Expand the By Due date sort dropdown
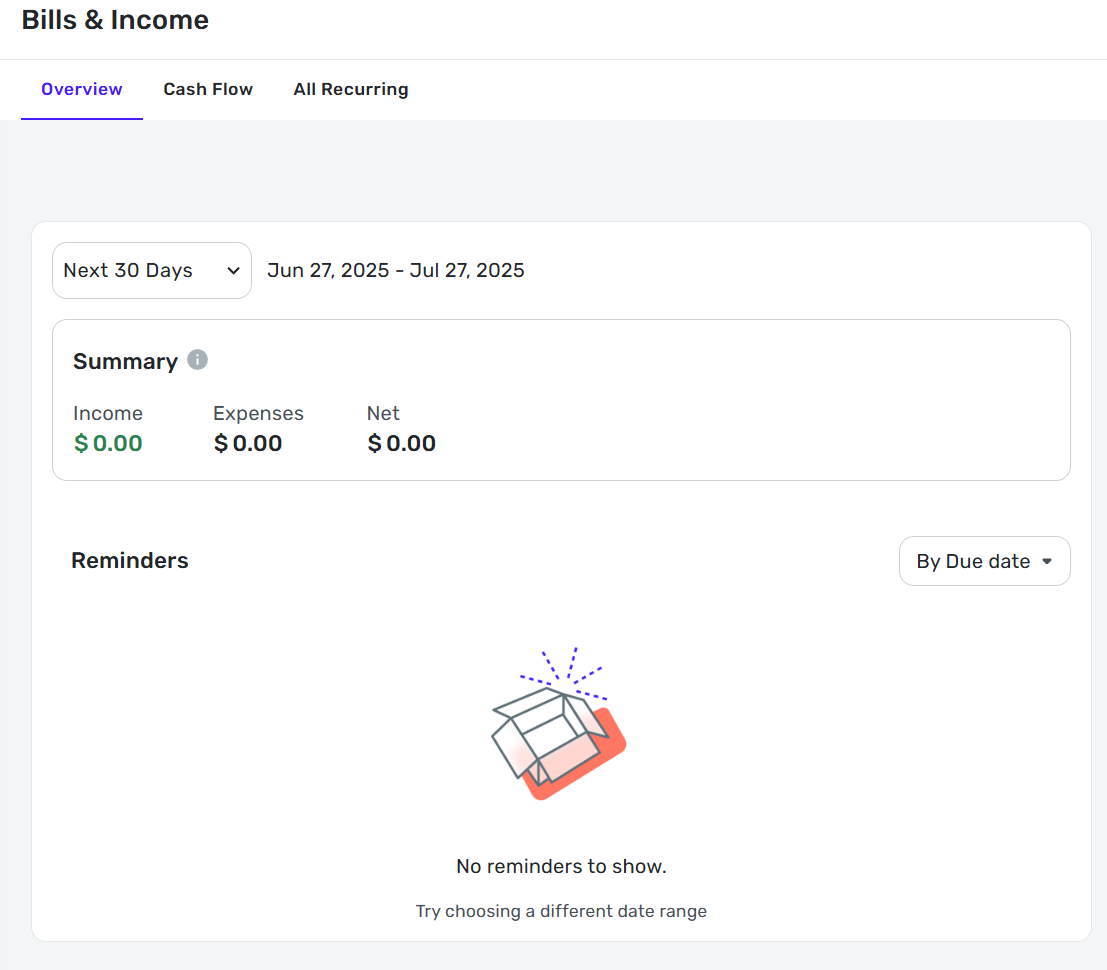 click(984, 562)
